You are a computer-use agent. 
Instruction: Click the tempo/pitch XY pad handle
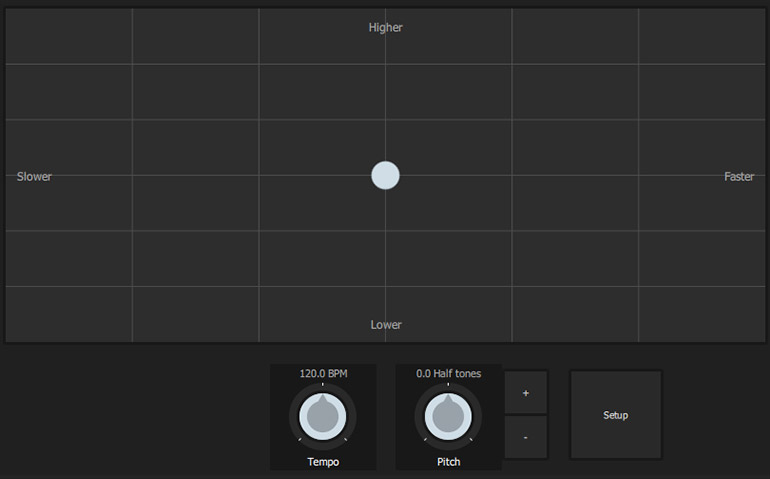tap(385, 175)
